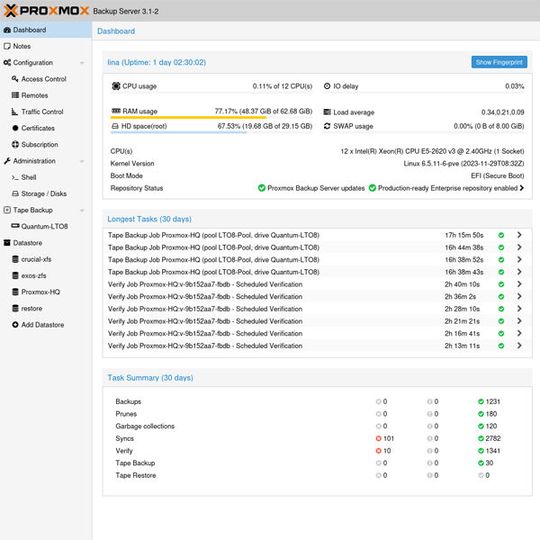Click the Subscription lifebuoy icon
The height and width of the screenshot is (540, 540).
tap(15, 145)
